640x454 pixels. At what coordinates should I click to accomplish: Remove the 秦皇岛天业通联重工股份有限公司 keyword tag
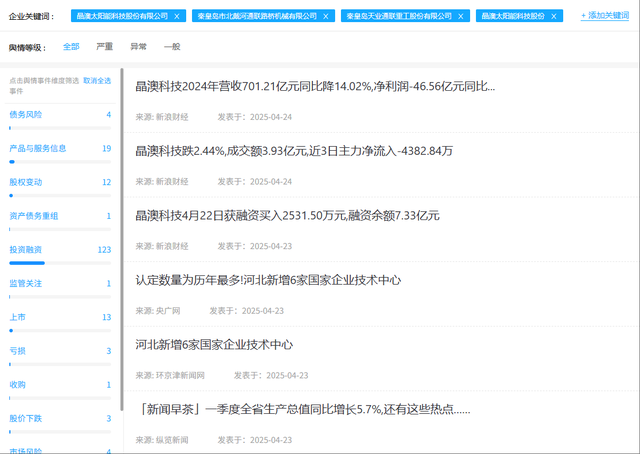(461, 16)
